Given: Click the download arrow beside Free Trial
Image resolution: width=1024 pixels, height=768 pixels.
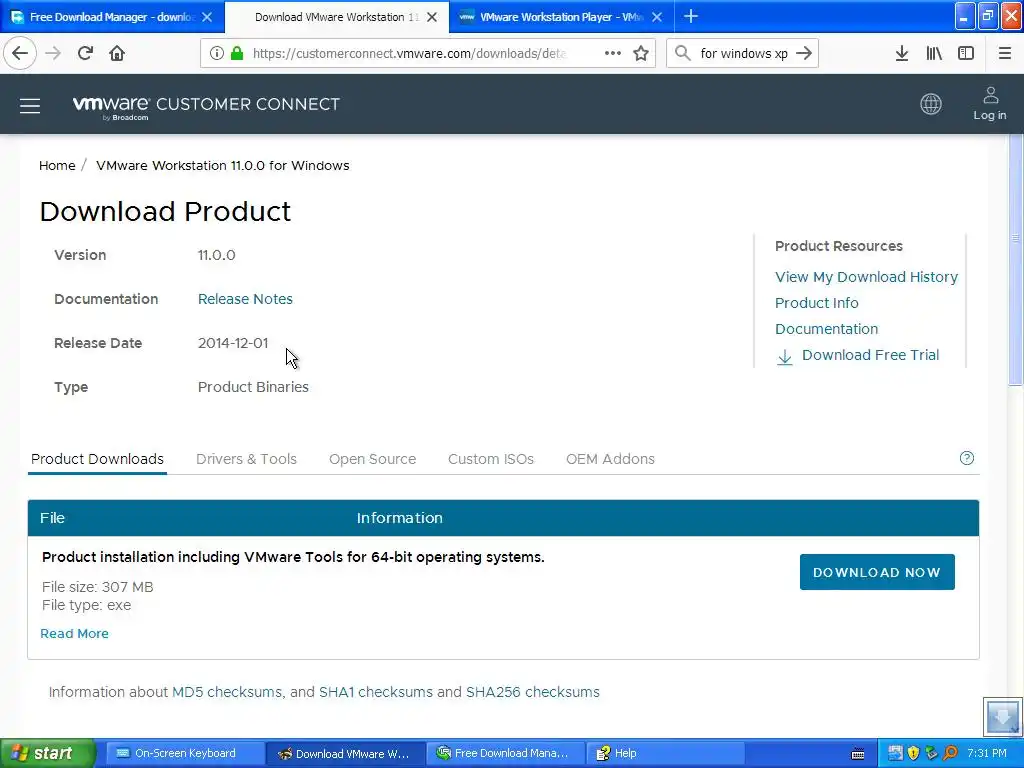Looking at the screenshot, I should tap(784, 357).
